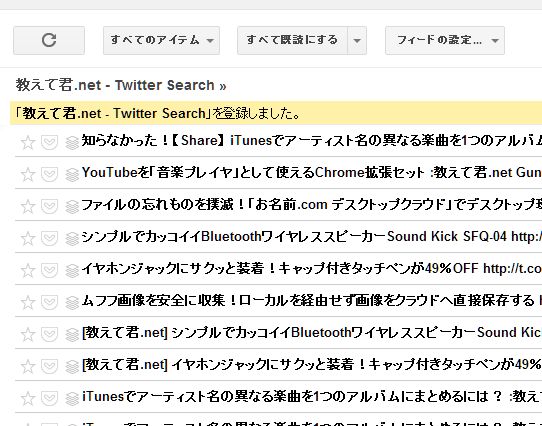Buffer icon for the ファイルの忘れもの item
Viewport: 542px width, 426px height.
pos(72,206)
